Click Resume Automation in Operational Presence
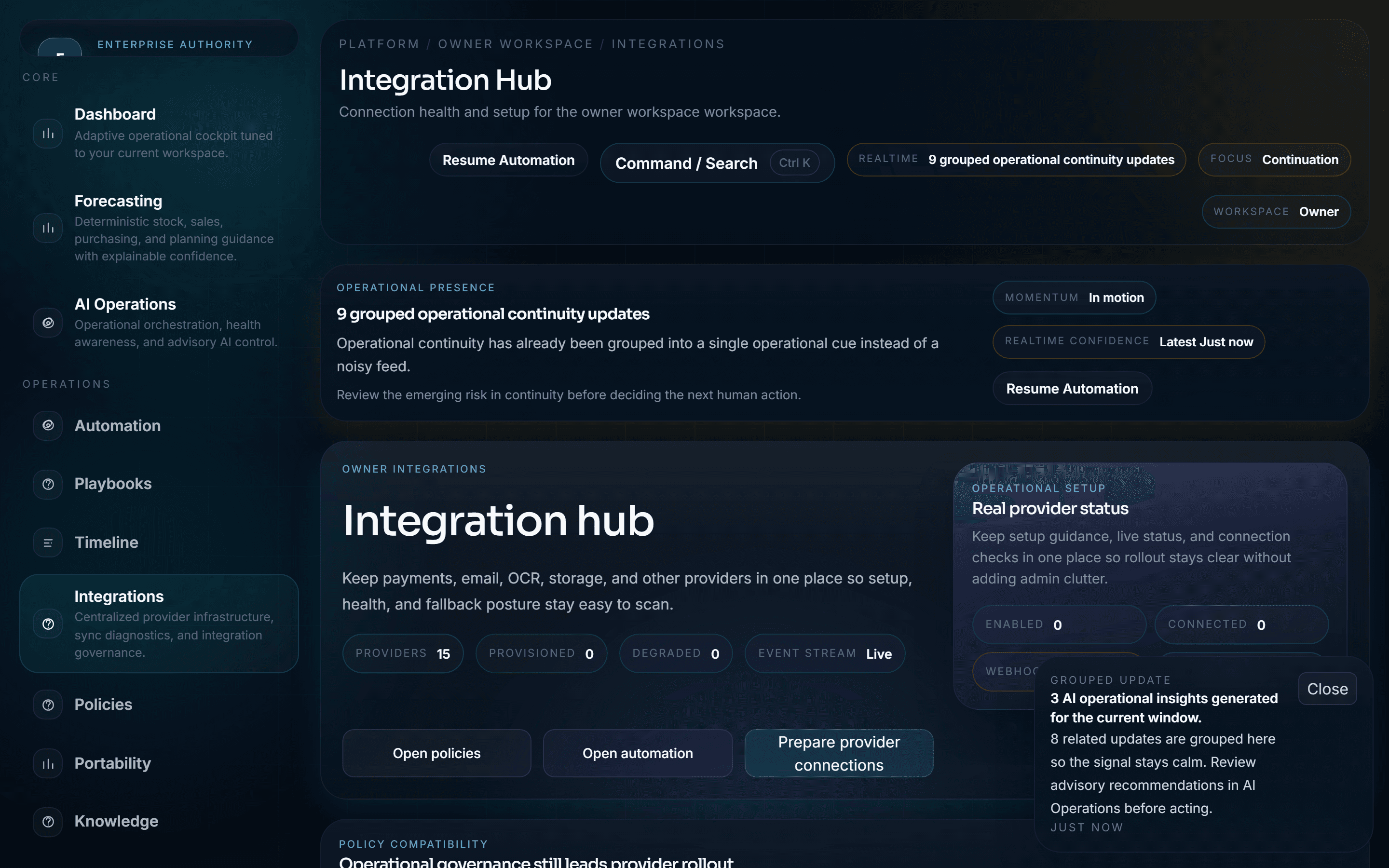This screenshot has width=1389, height=868. 1072,389
